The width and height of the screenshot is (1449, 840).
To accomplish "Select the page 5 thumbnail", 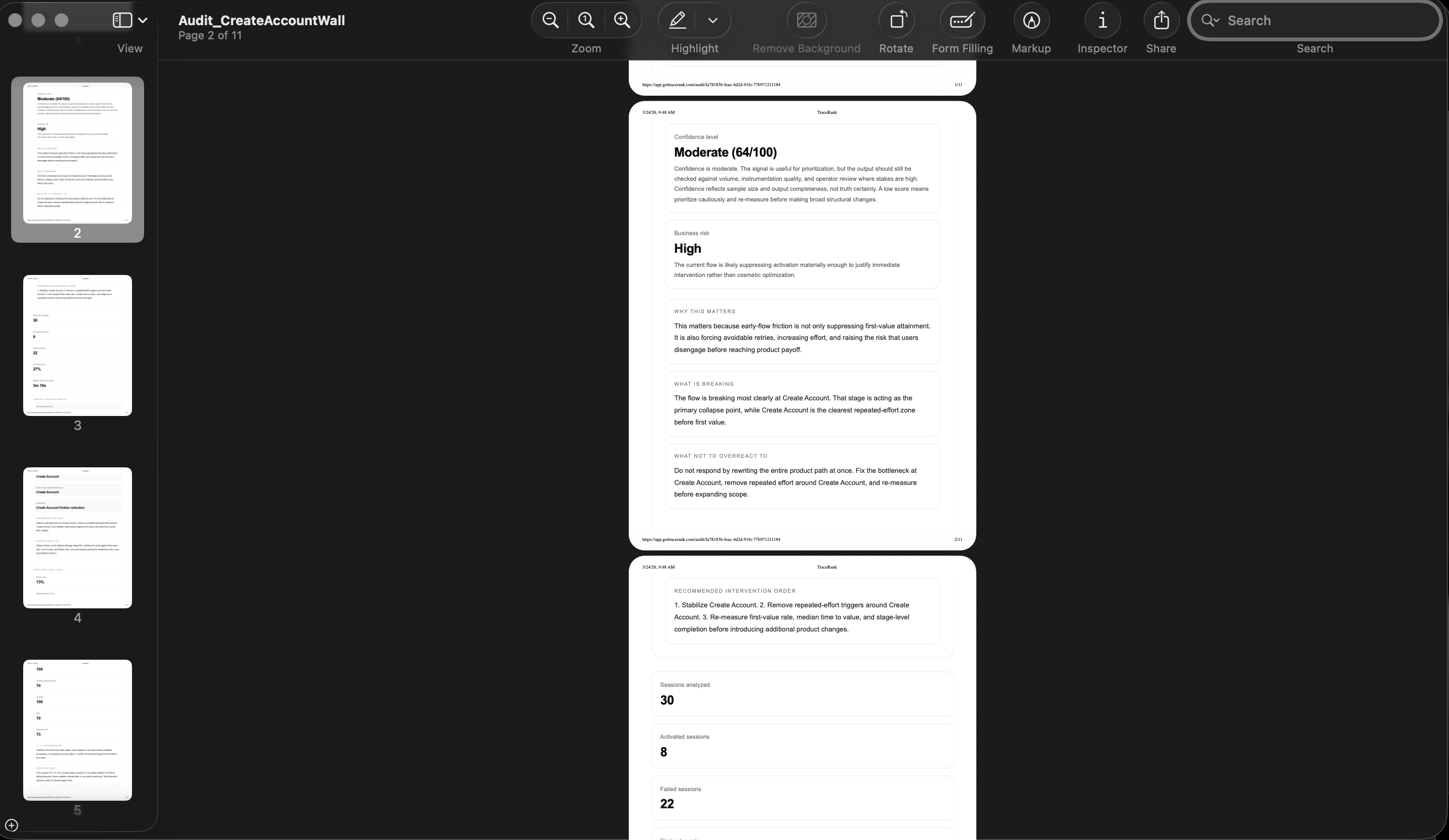I will pyautogui.click(x=78, y=730).
